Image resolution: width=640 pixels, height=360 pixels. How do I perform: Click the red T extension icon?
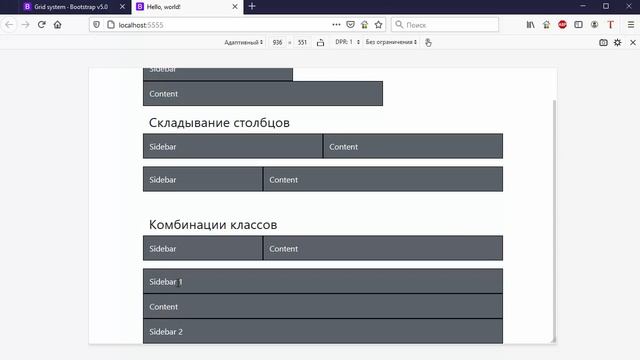point(611,24)
